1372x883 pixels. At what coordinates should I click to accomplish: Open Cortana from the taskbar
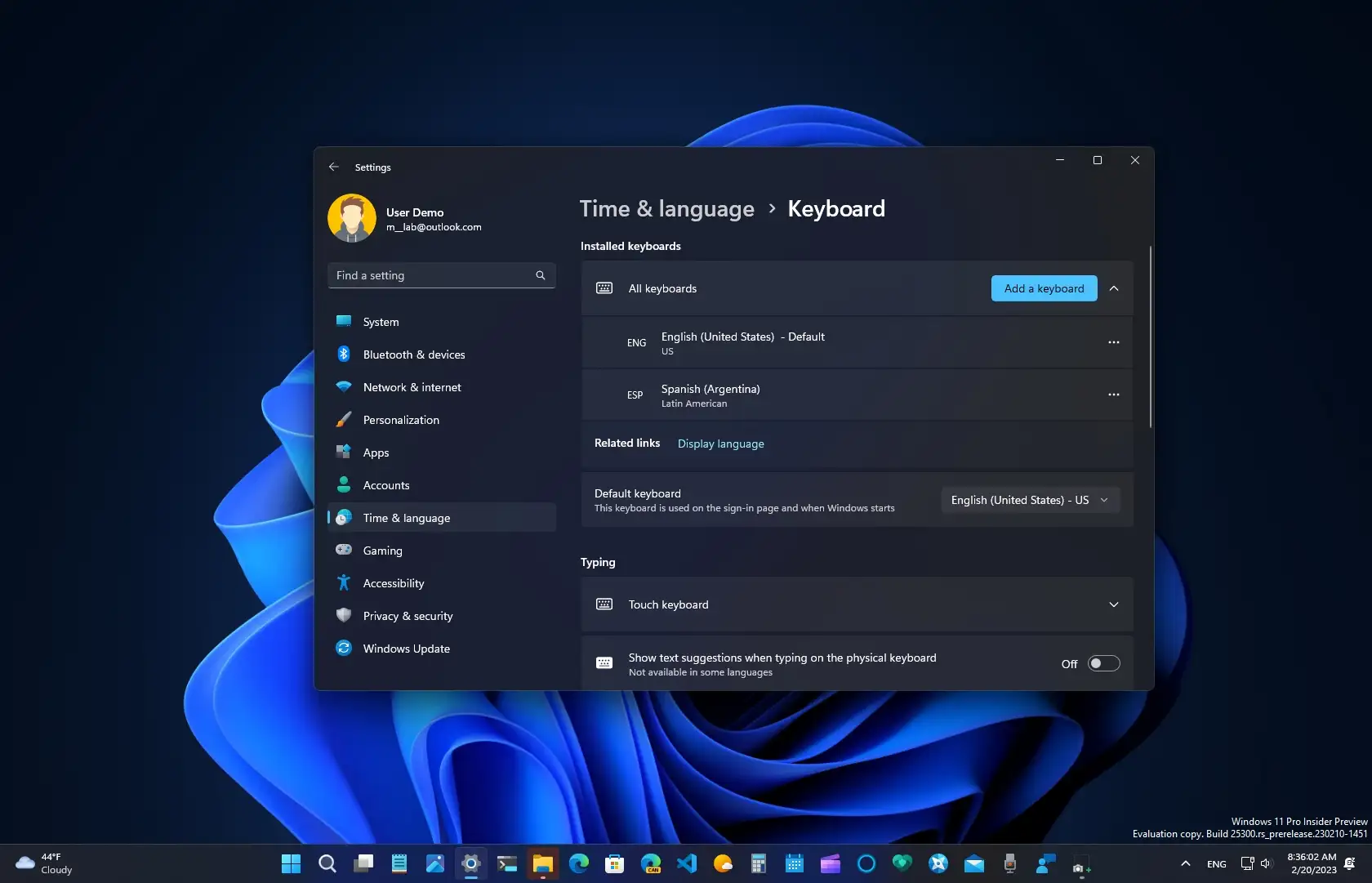pyautogui.click(x=866, y=863)
